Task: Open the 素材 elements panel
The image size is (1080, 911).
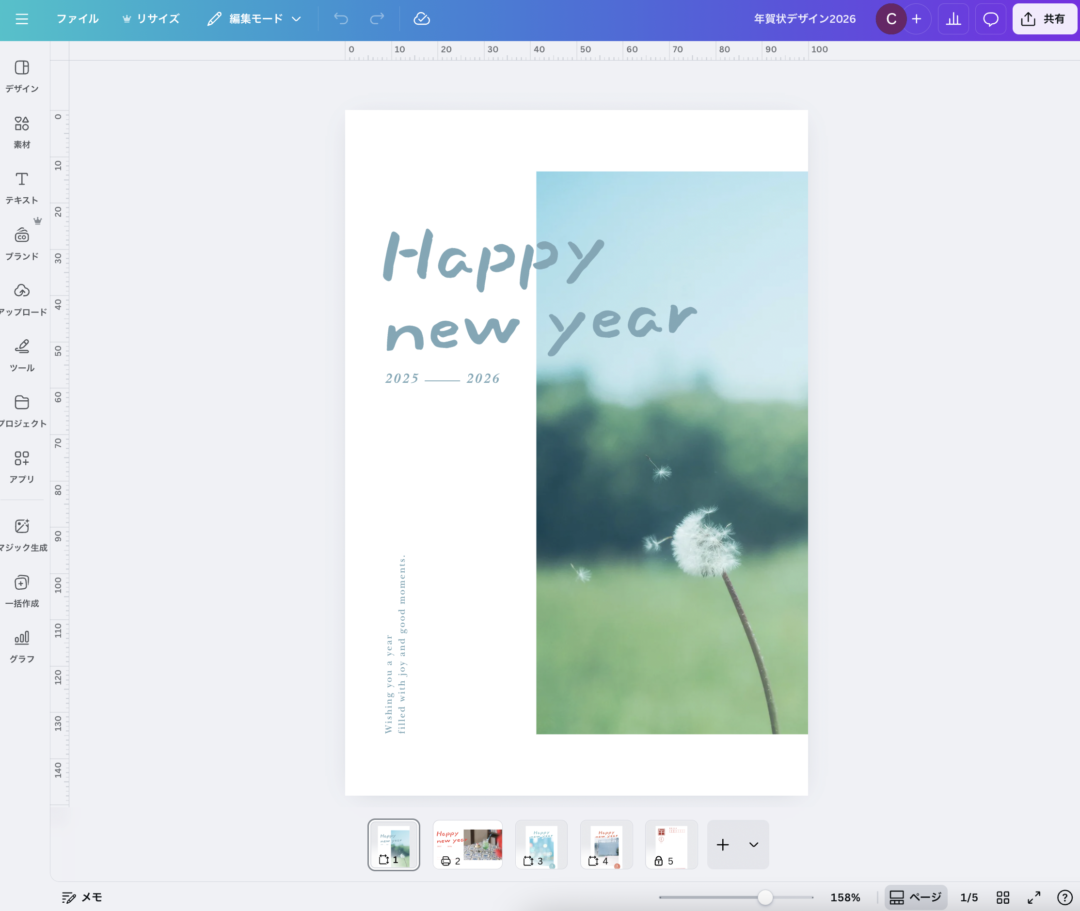Action: [x=22, y=132]
